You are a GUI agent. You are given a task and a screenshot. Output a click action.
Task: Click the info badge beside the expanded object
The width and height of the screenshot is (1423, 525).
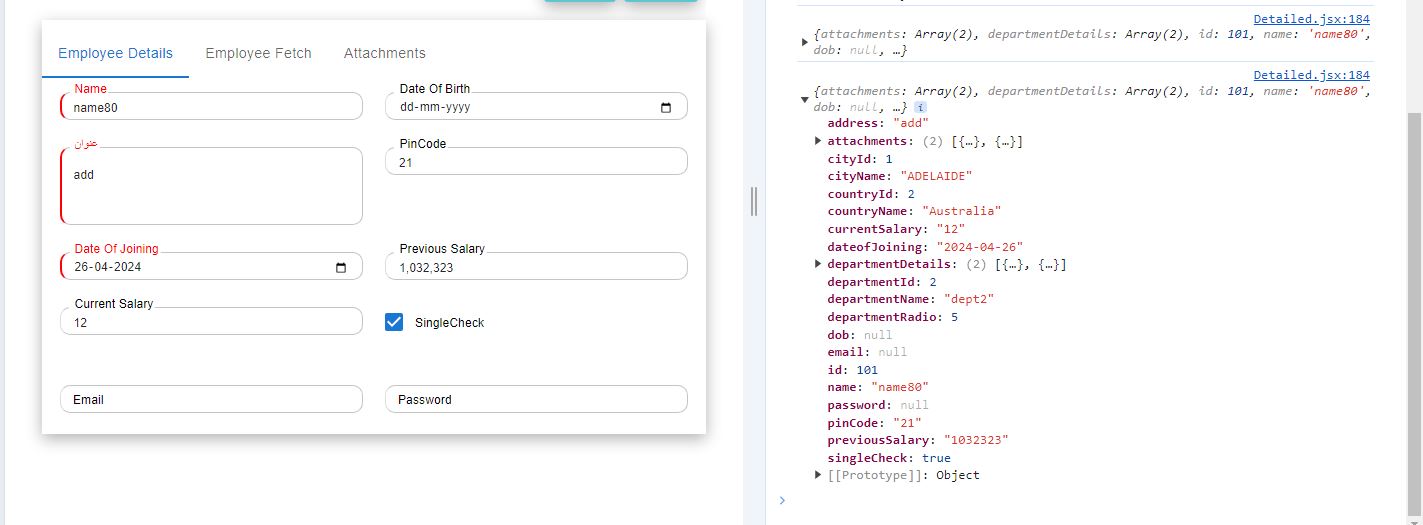(920, 107)
